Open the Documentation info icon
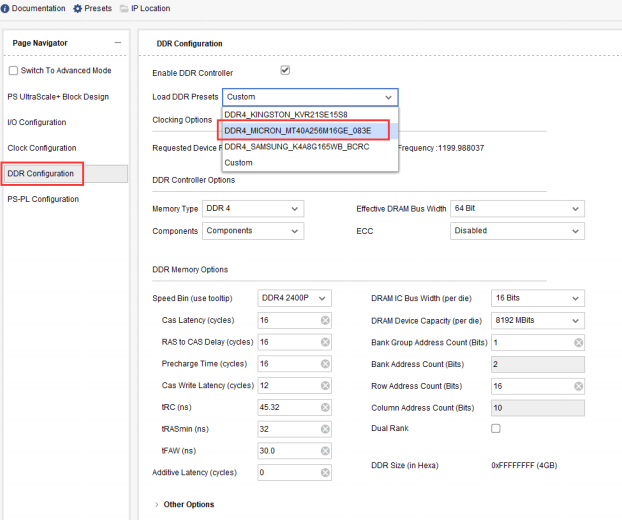The width and height of the screenshot is (622, 520). [5, 8]
